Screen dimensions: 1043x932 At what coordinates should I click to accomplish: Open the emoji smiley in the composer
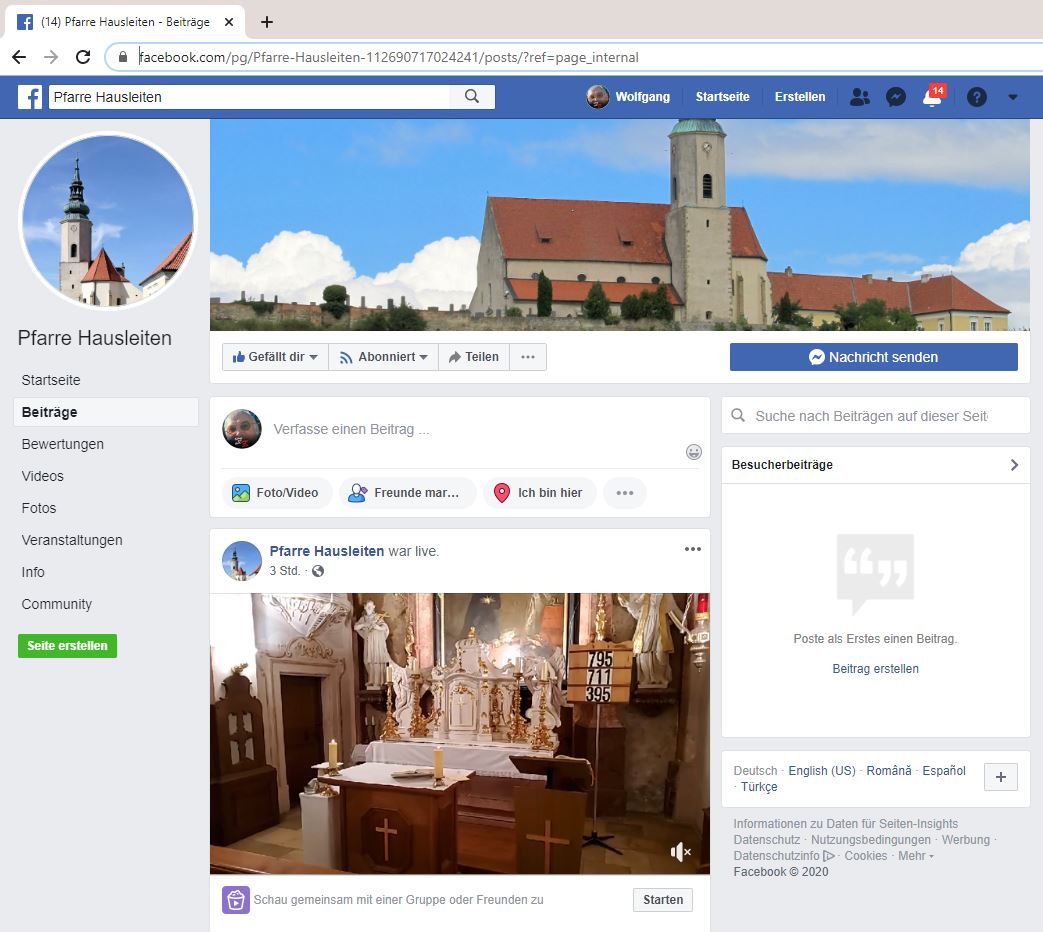point(694,452)
